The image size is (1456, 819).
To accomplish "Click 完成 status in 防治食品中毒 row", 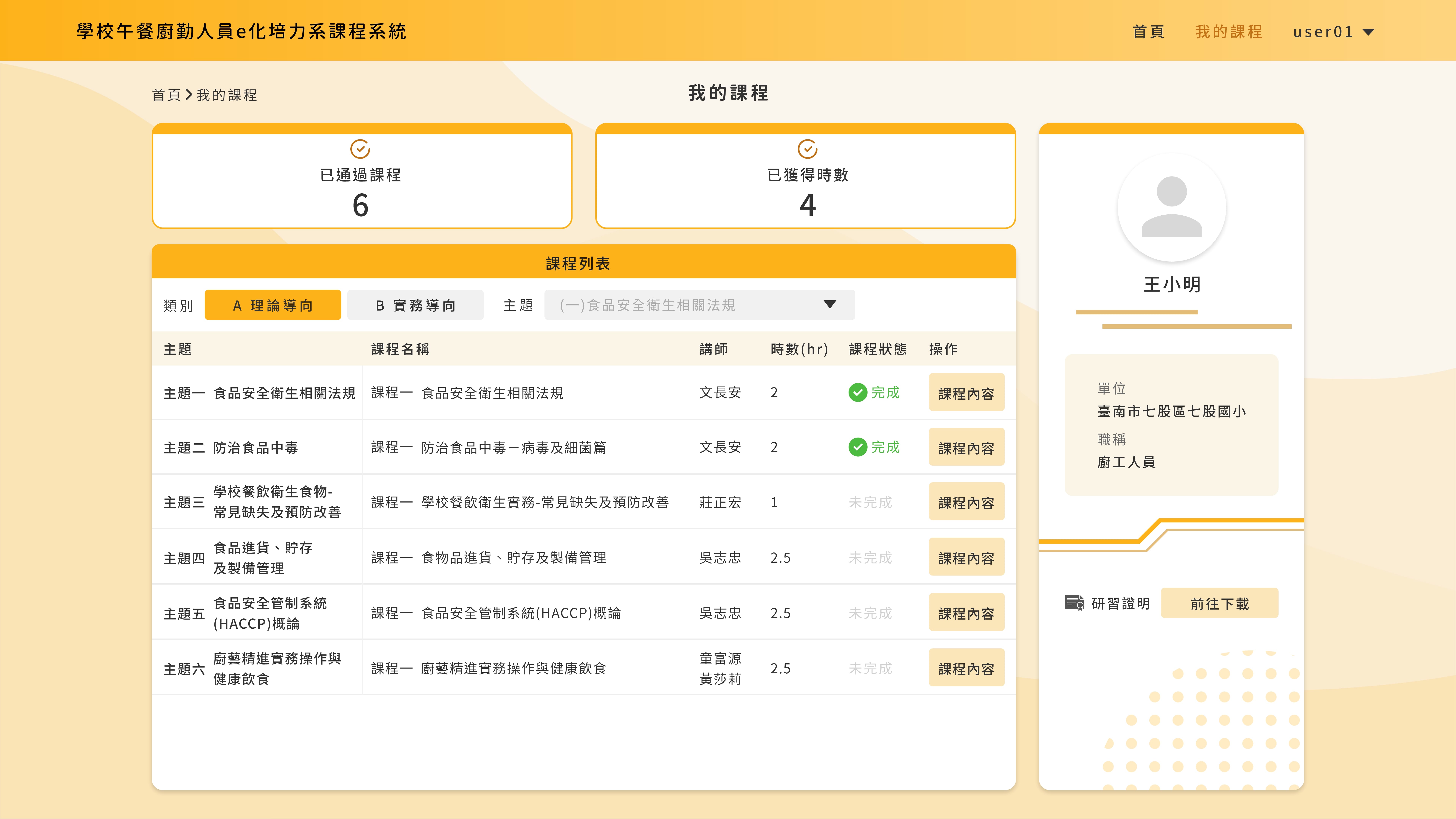I will 885,447.
